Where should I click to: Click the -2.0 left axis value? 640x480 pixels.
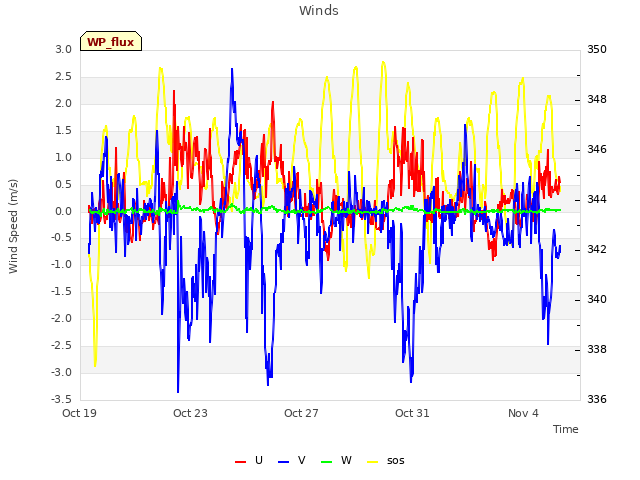pos(62,318)
